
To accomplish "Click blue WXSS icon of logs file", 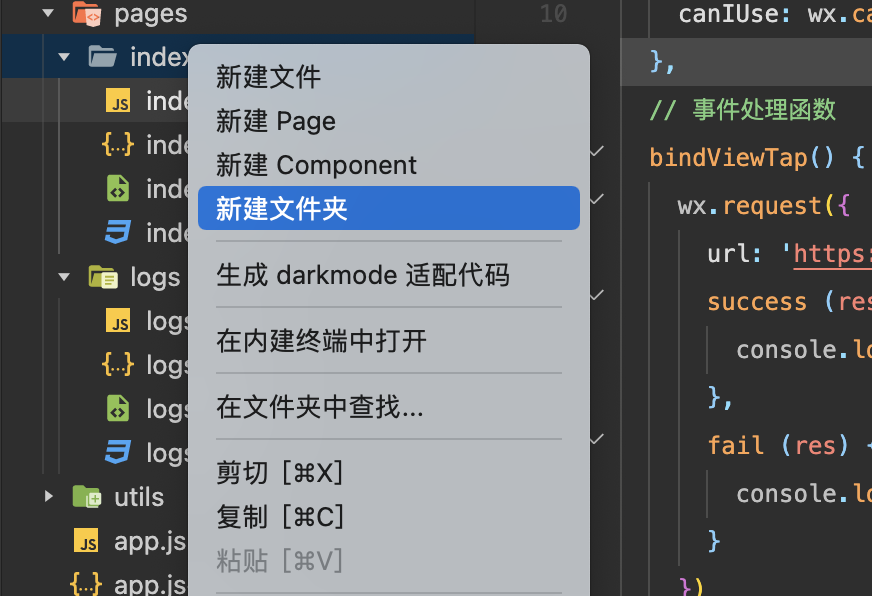I will point(118,453).
